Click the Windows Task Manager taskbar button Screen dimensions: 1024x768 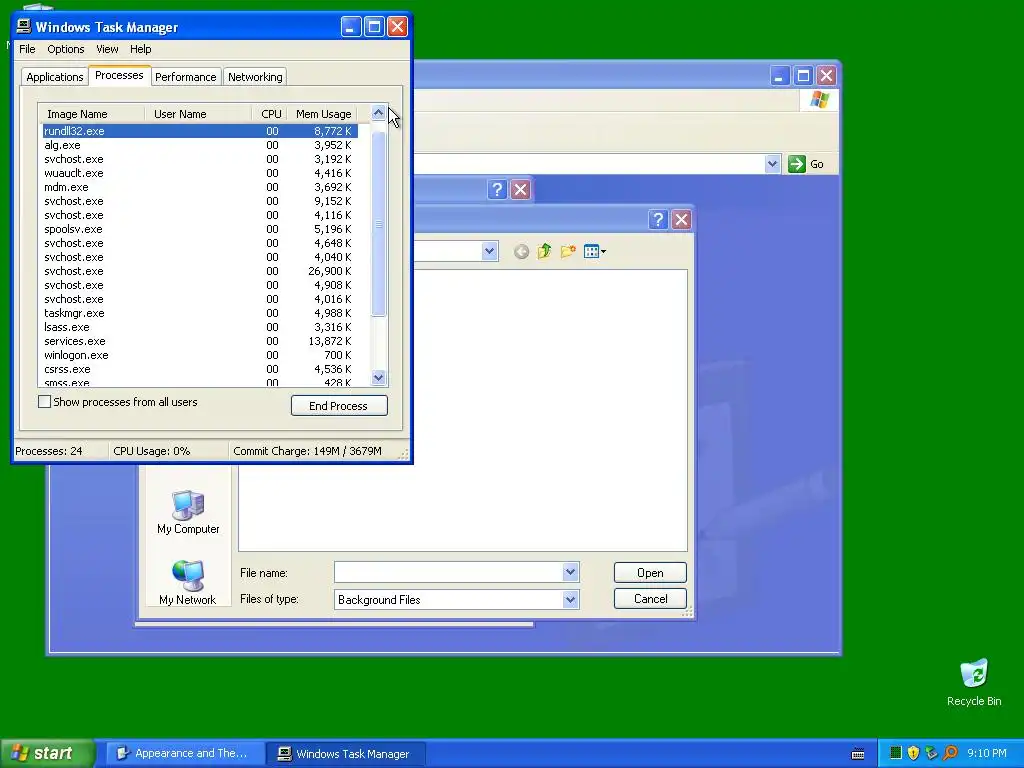pyautogui.click(x=346, y=754)
